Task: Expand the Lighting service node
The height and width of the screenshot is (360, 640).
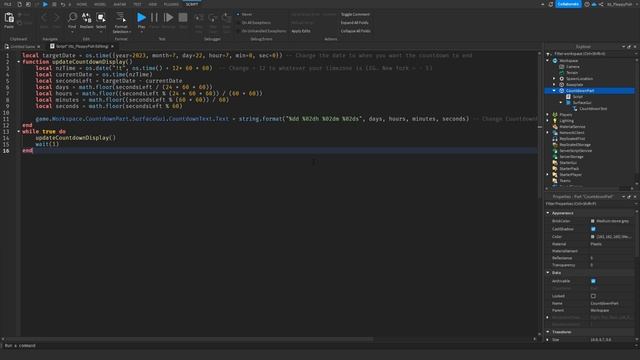Action: (548, 121)
